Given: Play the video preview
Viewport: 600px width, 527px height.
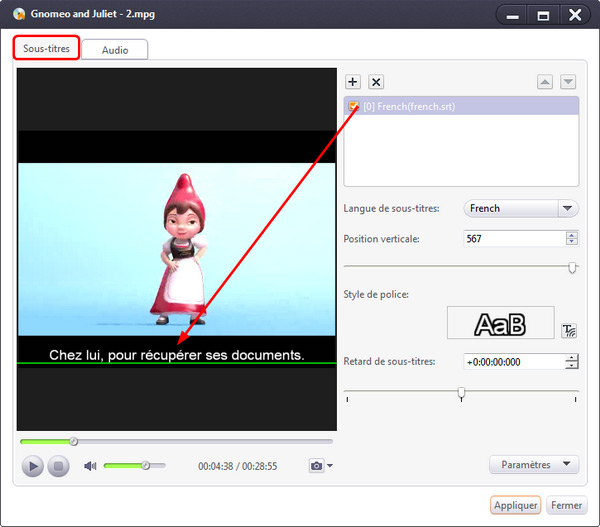Looking at the screenshot, I should click(33, 466).
